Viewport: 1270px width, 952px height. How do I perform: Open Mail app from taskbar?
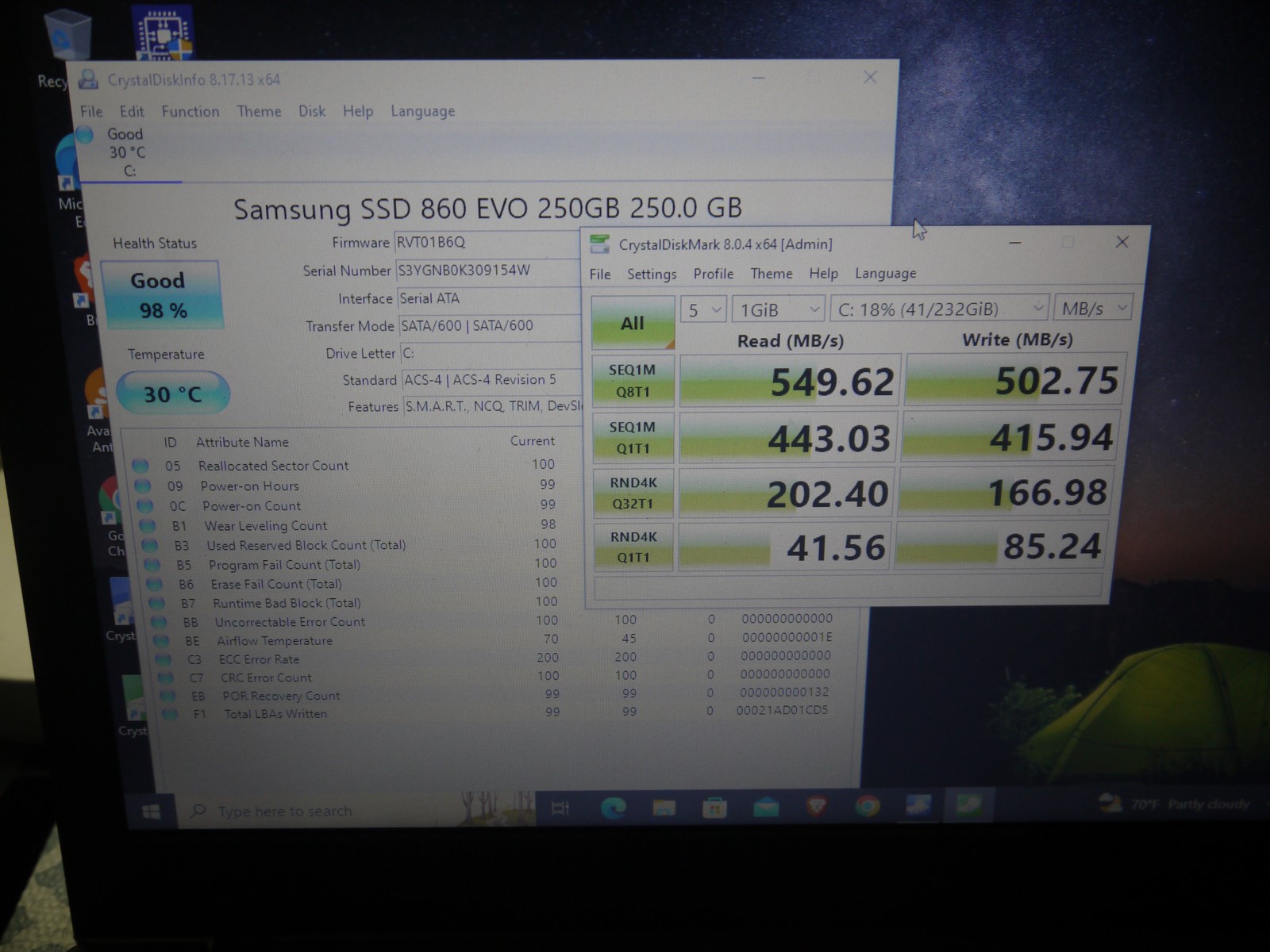pyautogui.click(x=766, y=808)
